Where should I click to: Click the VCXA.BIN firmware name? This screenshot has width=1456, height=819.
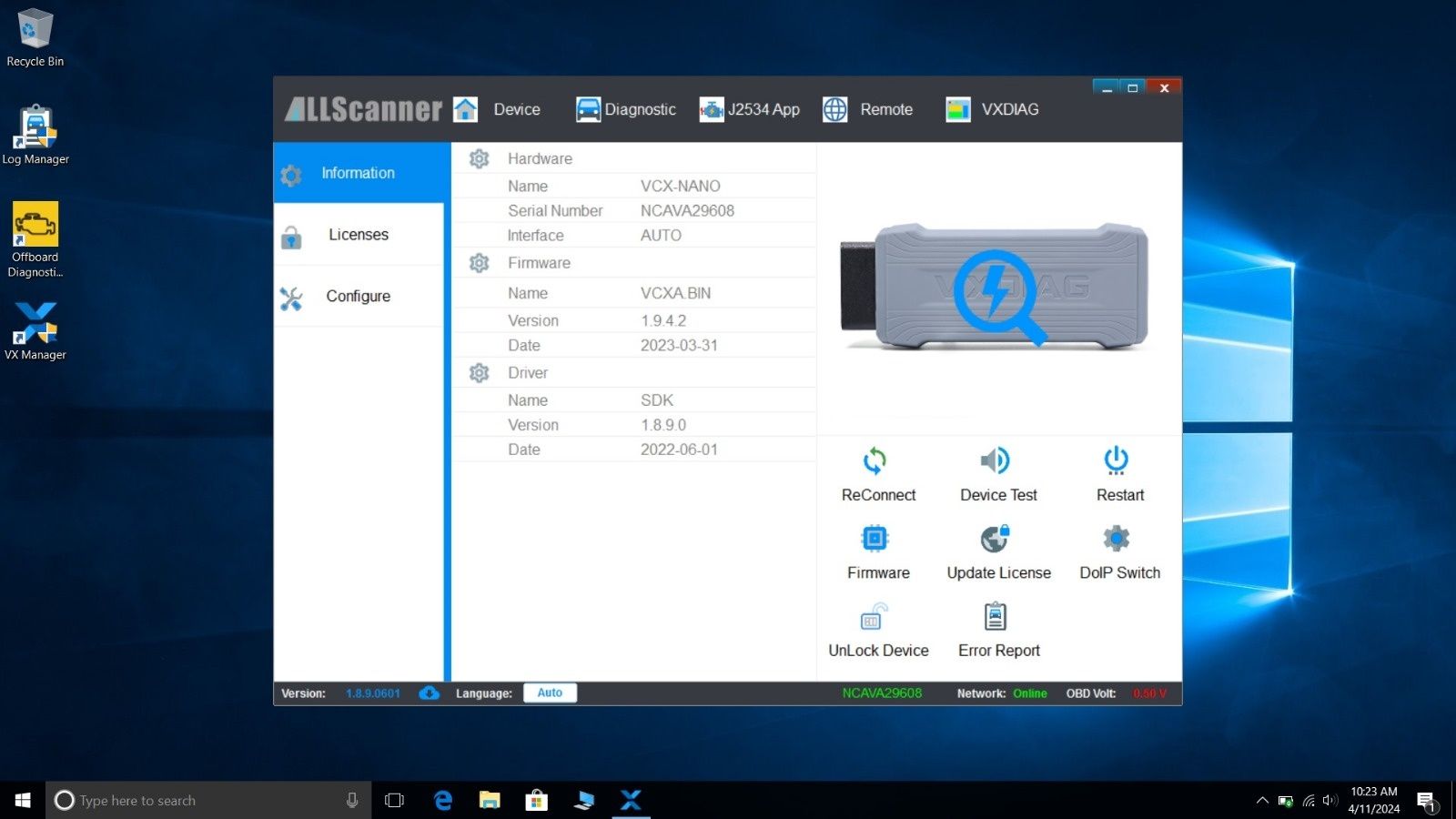coord(676,294)
